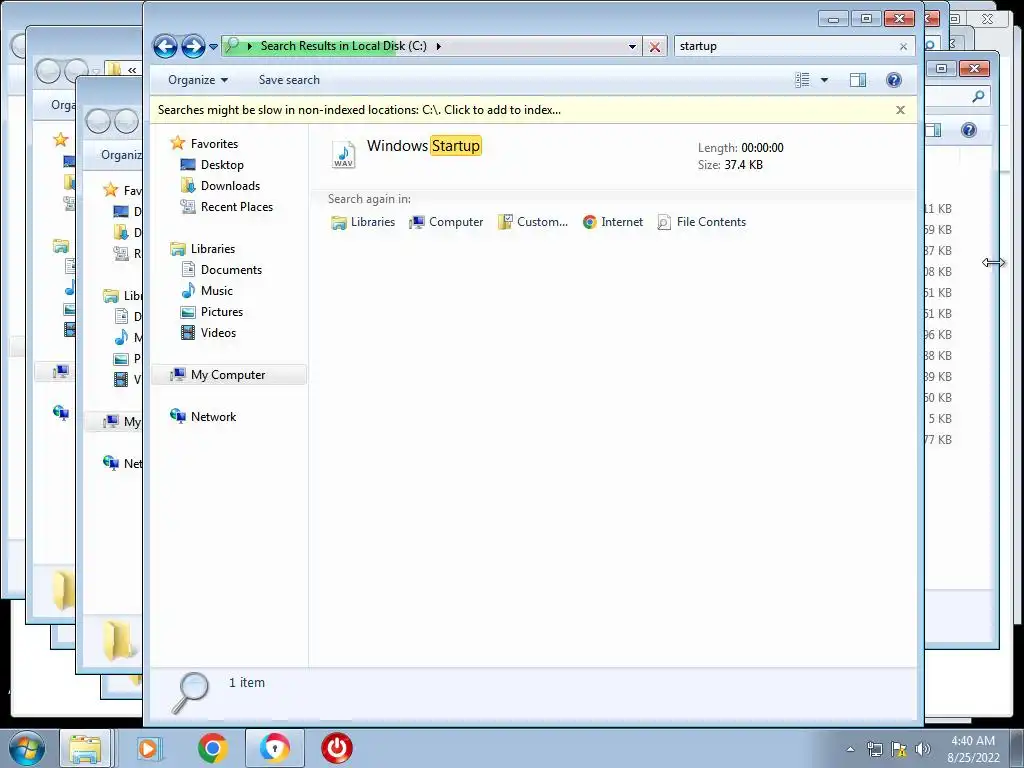Change view with the view mode icon

(803, 80)
